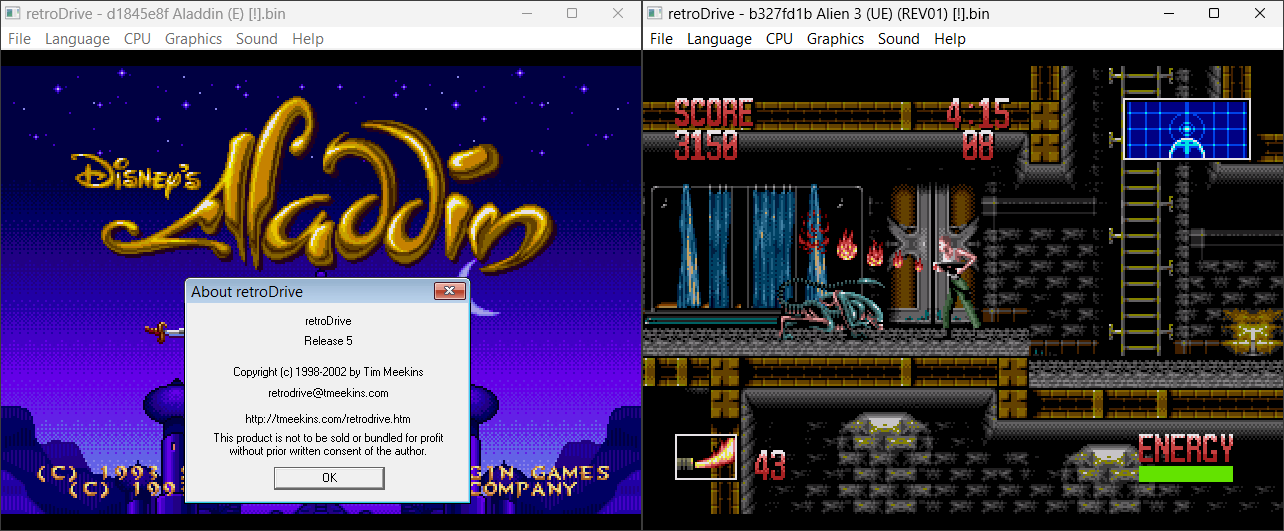The width and height of the screenshot is (1284, 531).
Task: Click the Alien 3 window app icon
Action: tap(655, 13)
